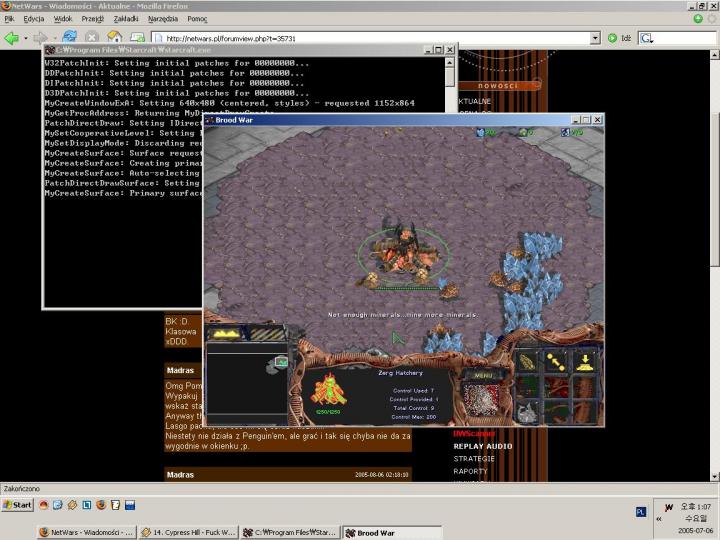Switch to NetWars Firefox taskbar button
Screen dimensions: 720x540
pyautogui.click(x=87, y=532)
